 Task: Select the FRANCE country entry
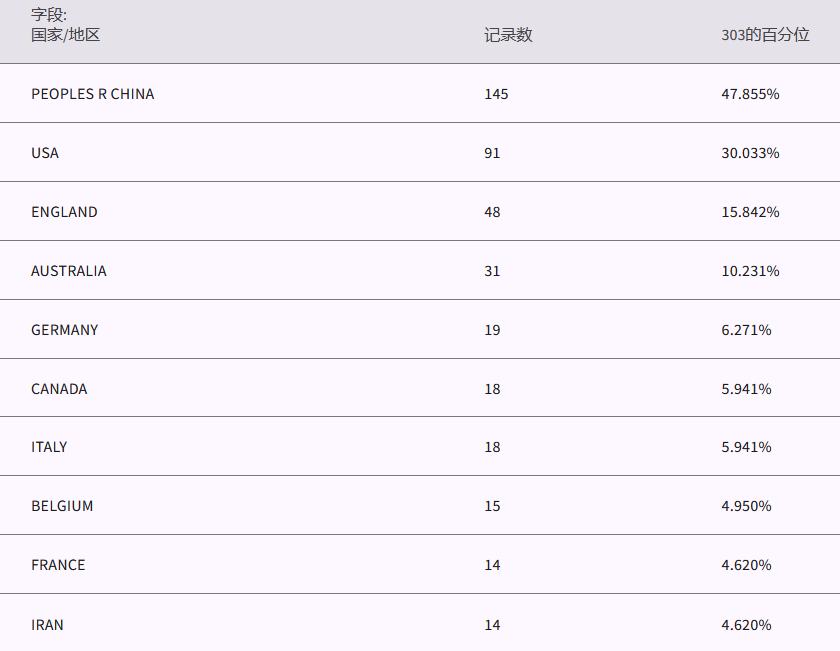coord(58,565)
